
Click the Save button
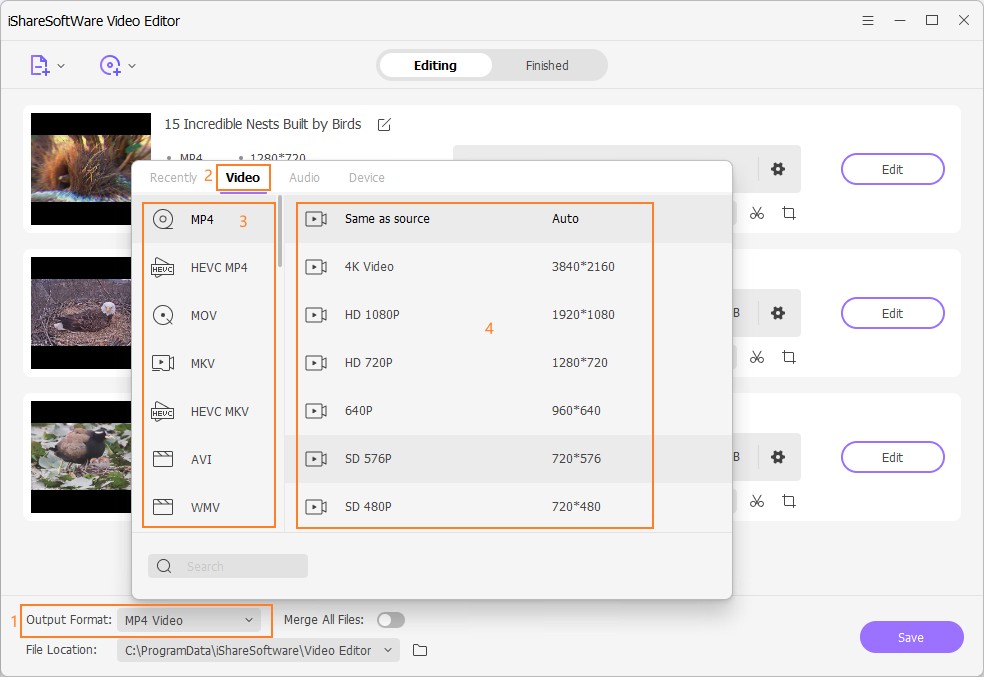coord(911,637)
